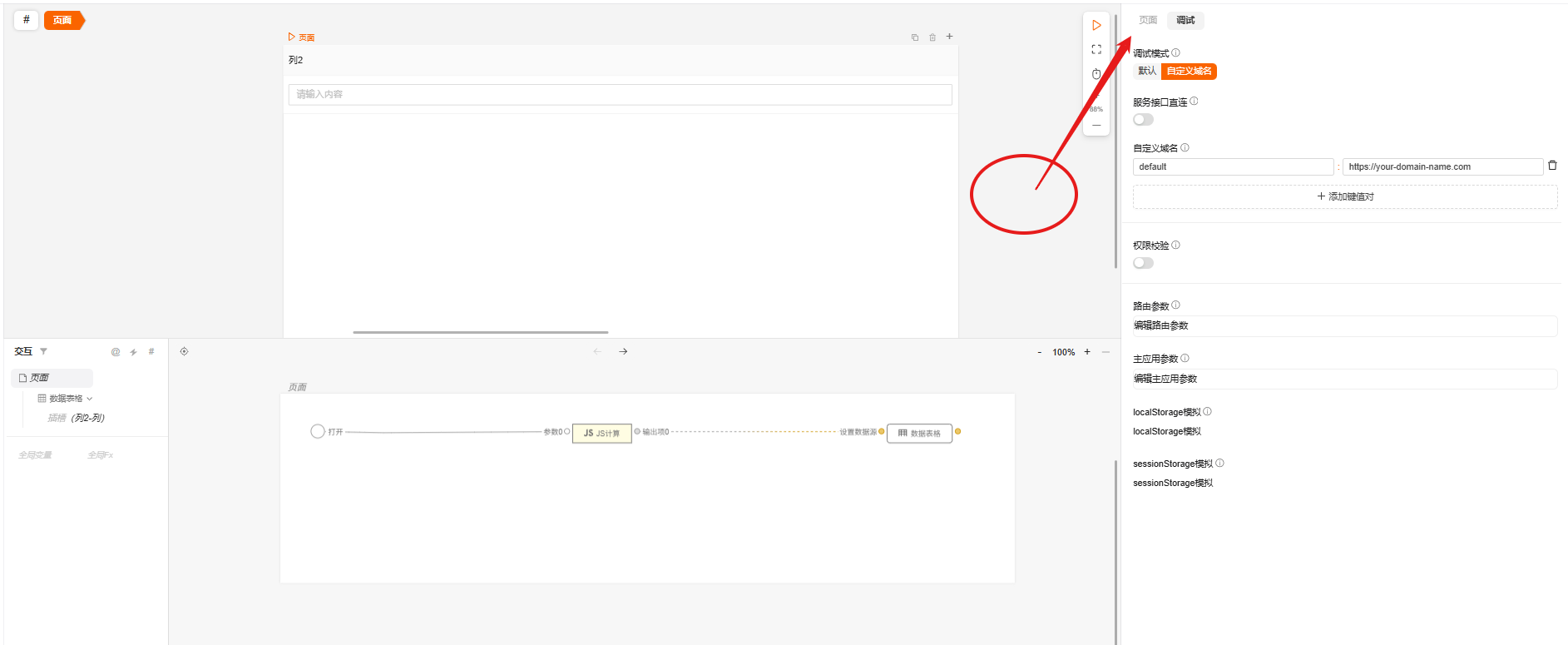Enable the 权限校验 switch
This screenshot has width=1568, height=645.
pyautogui.click(x=1144, y=263)
